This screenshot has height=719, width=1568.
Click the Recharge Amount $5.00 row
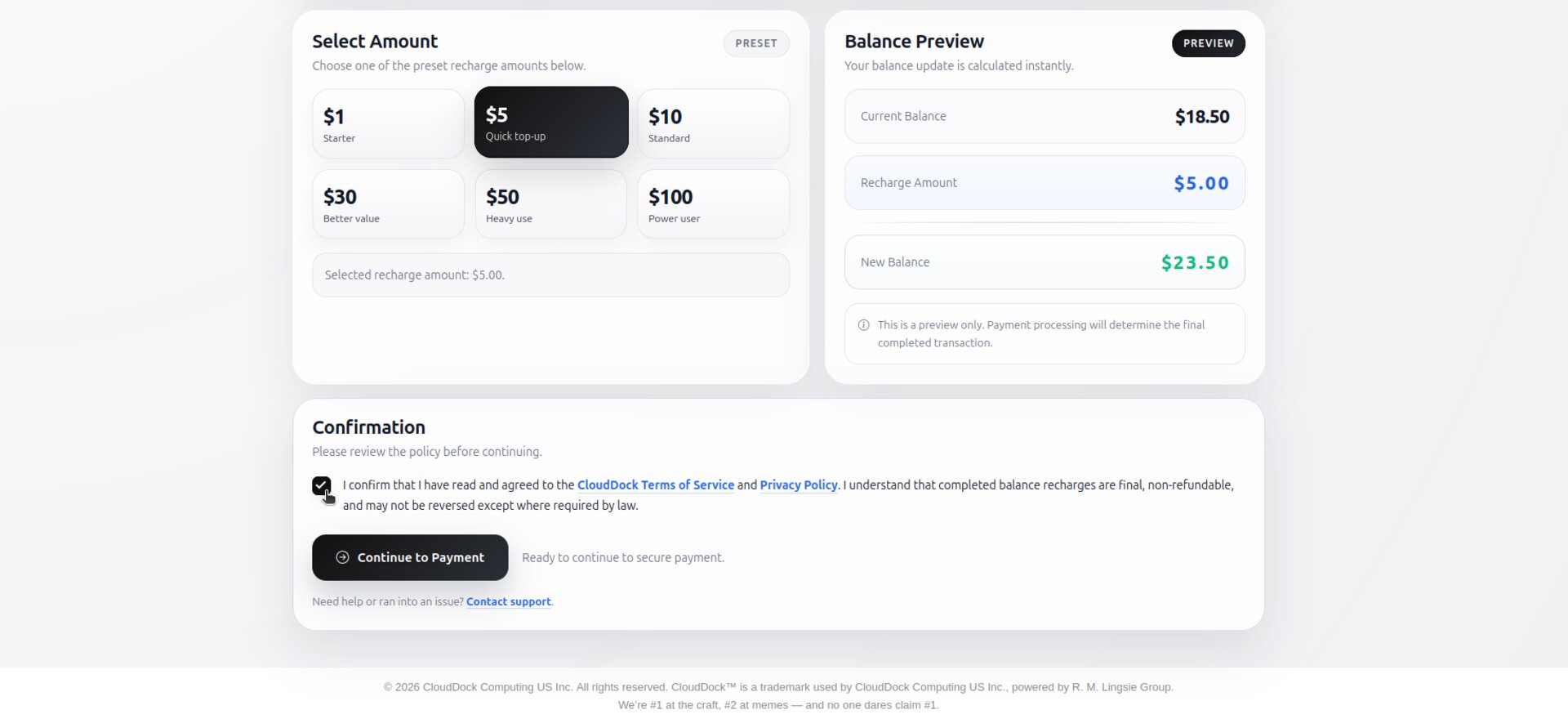coord(1044,183)
